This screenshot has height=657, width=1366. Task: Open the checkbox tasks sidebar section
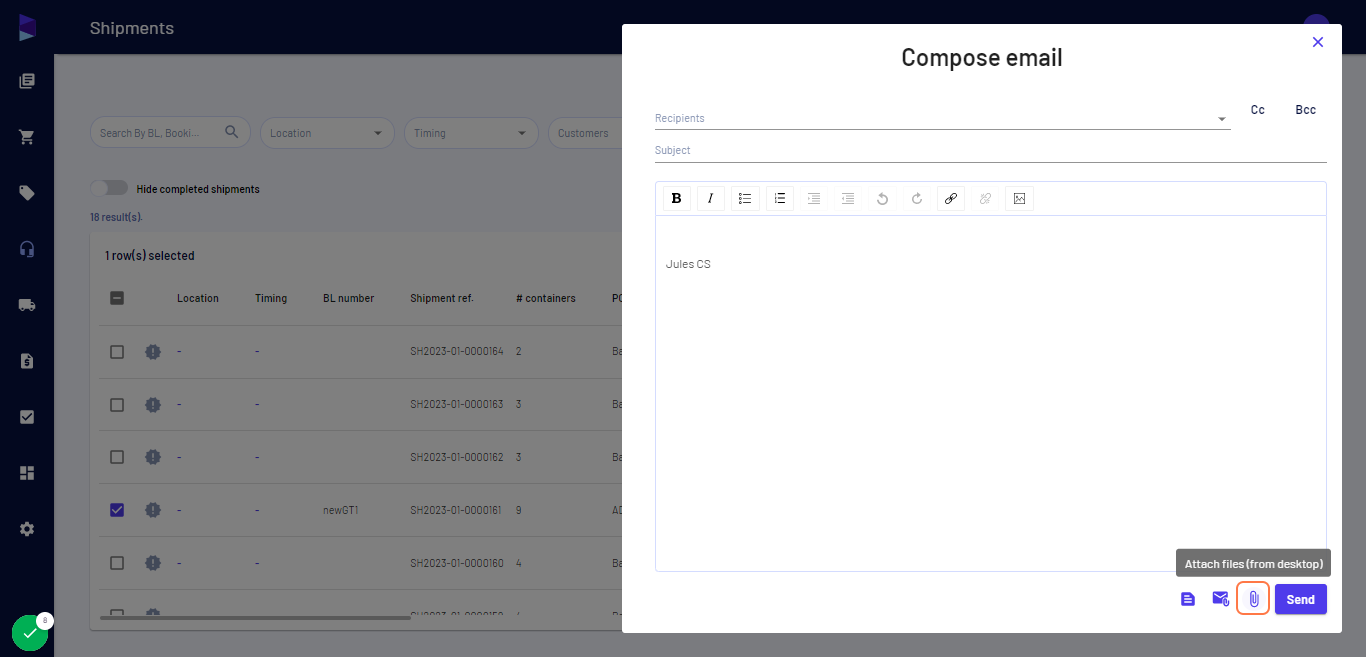pos(27,417)
